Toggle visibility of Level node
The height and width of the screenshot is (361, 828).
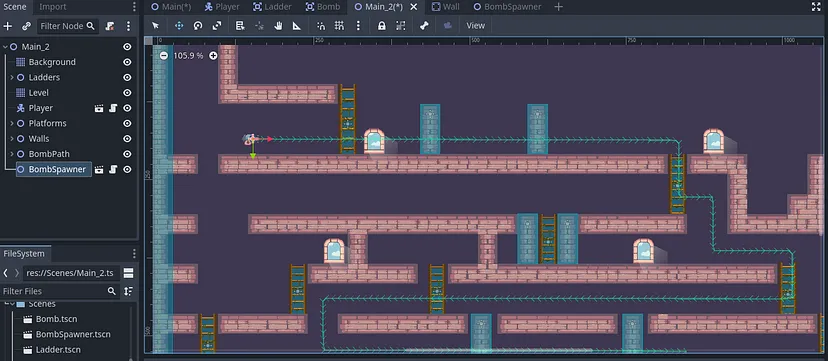coord(127,92)
